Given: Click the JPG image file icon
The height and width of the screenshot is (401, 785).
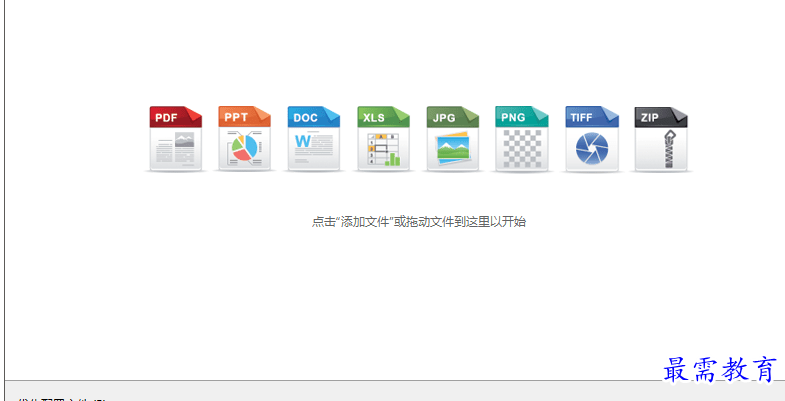Looking at the screenshot, I should click(x=453, y=138).
